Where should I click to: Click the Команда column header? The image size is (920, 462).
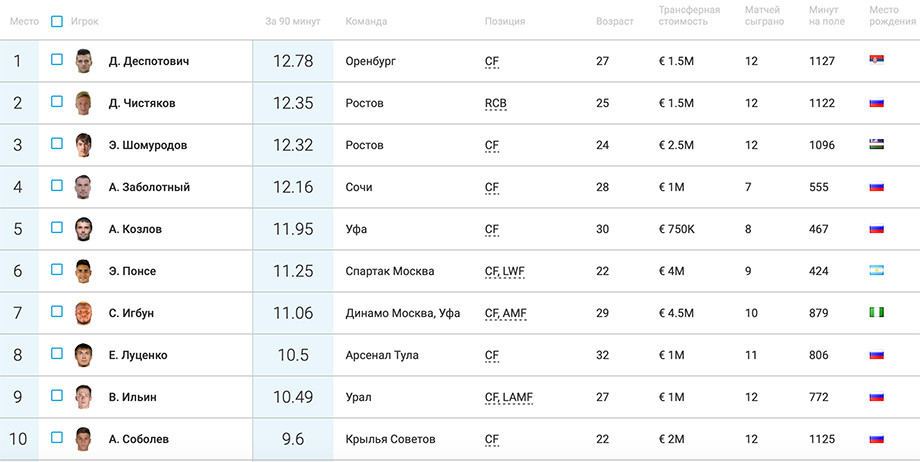point(366,22)
